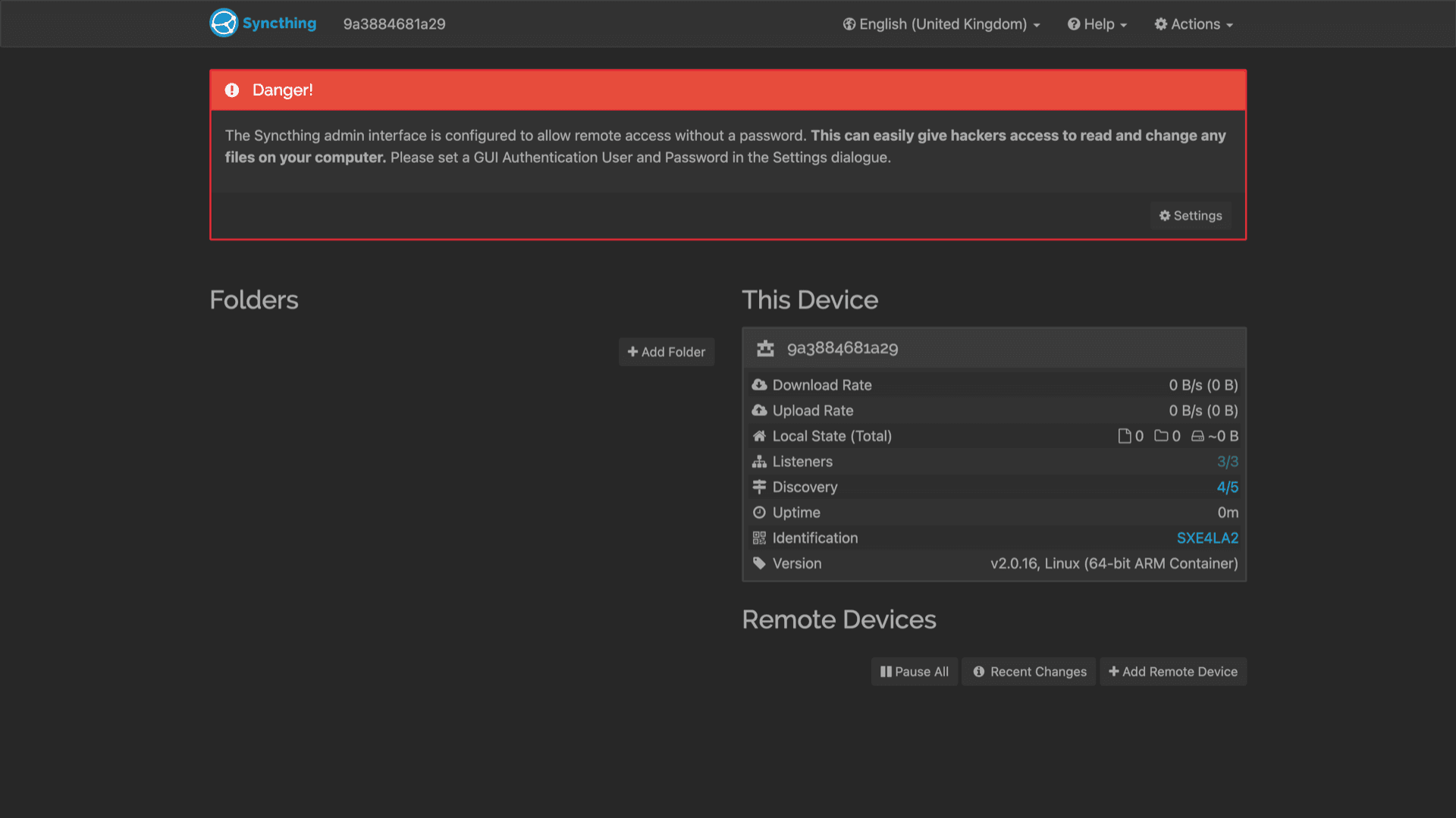This screenshot has width=1456, height=818.
Task: Click the Listeners network icon
Action: pos(759,462)
